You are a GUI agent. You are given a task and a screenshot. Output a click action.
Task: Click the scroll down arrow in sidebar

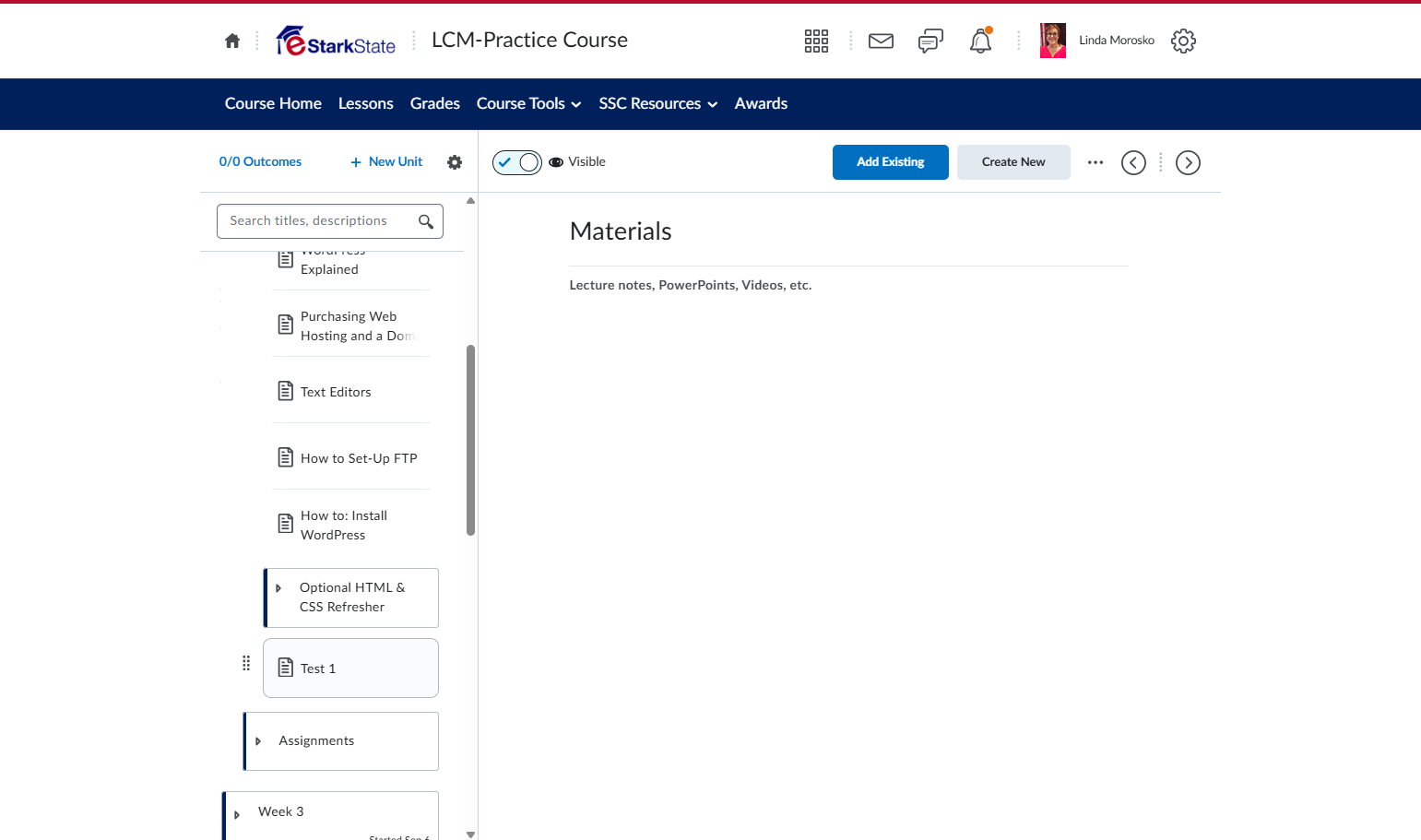[x=471, y=834]
